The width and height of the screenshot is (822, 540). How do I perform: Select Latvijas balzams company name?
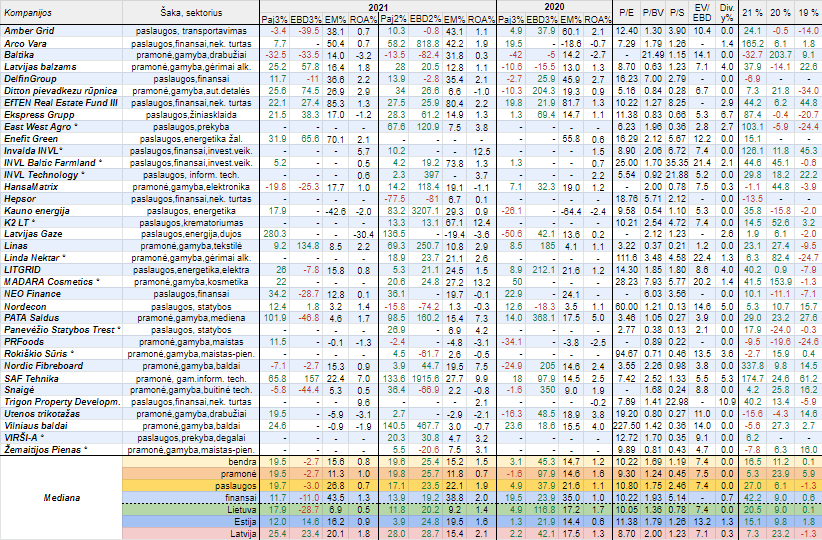pyautogui.click(x=61, y=67)
